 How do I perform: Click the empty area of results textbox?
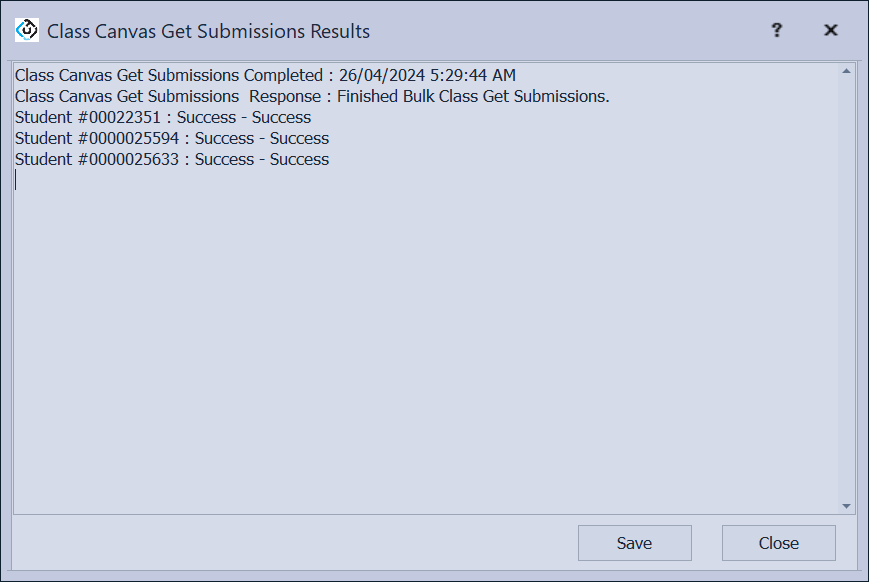click(x=420, y=350)
